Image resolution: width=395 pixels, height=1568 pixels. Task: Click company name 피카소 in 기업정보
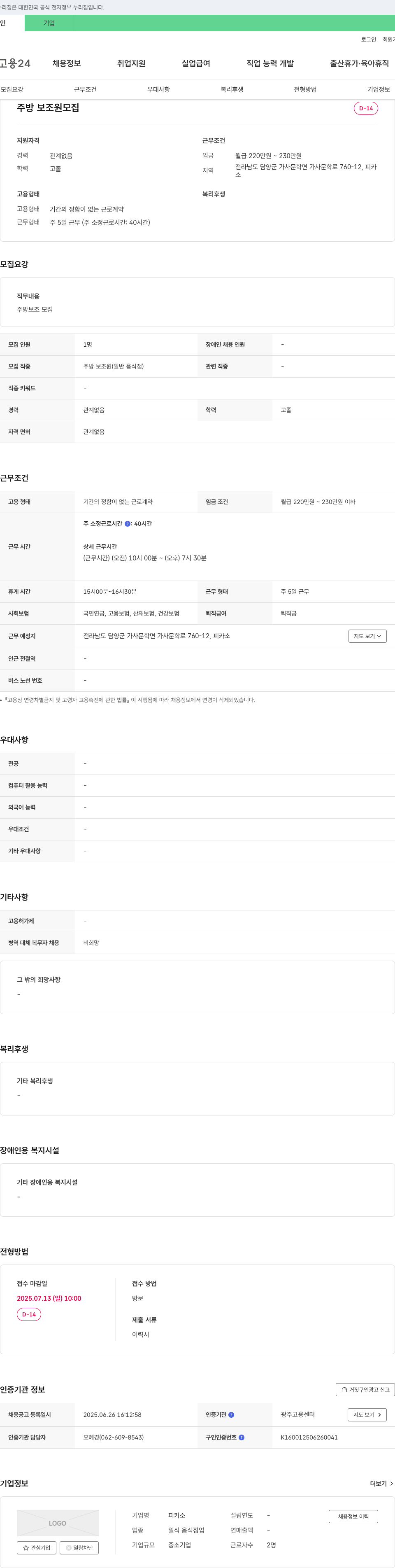(x=177, y=1516)
